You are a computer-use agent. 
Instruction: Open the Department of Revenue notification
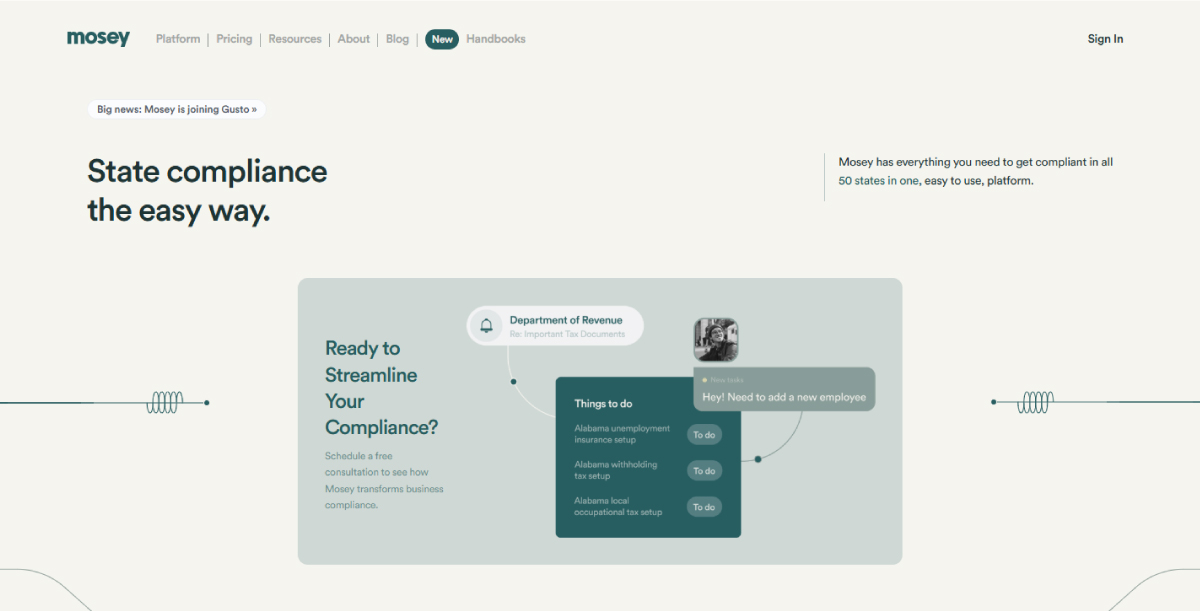555,326
